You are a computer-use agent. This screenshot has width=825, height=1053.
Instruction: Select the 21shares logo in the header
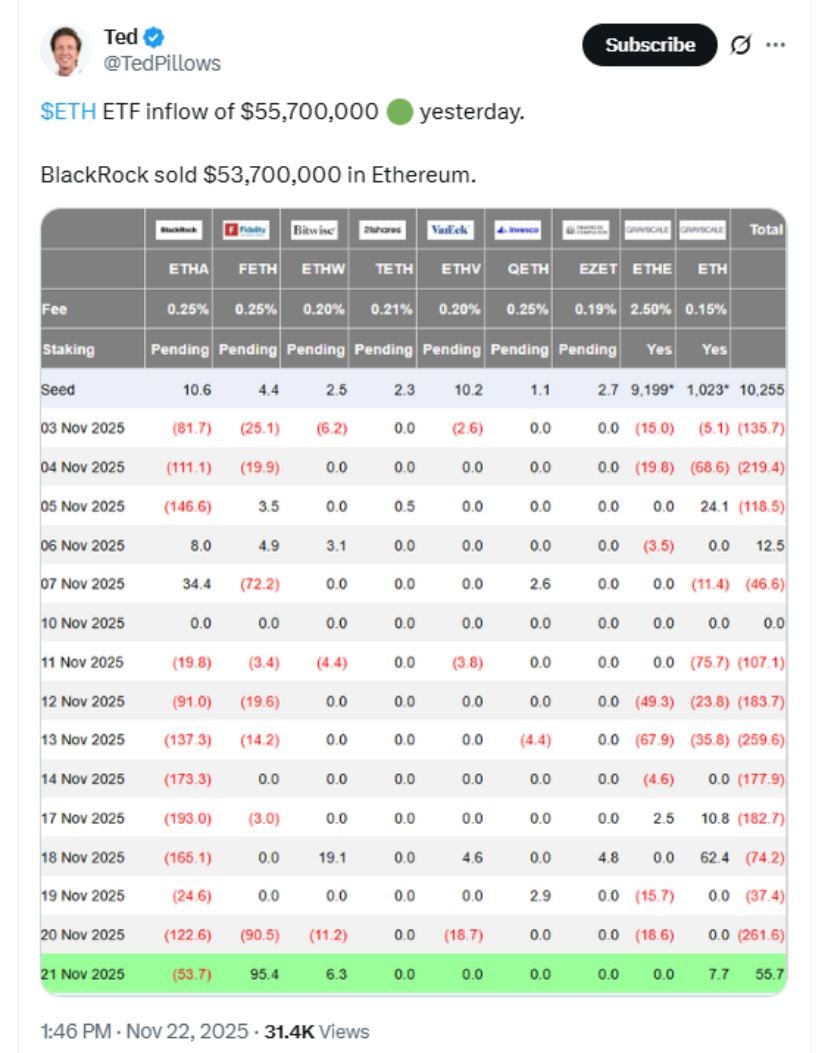tap(382, 230)
